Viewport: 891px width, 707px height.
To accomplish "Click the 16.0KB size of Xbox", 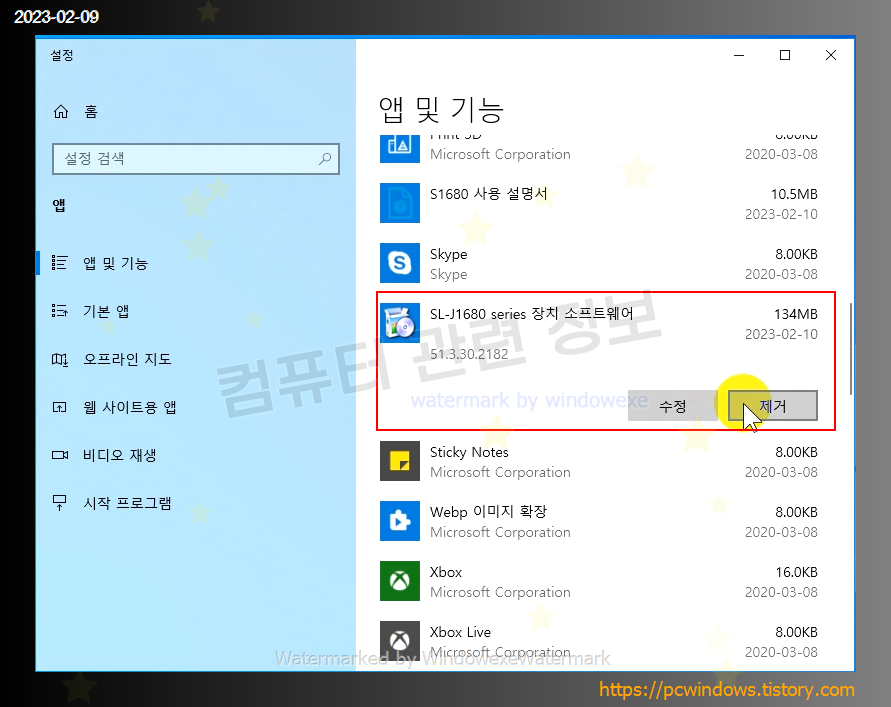I will coord(796,572).
